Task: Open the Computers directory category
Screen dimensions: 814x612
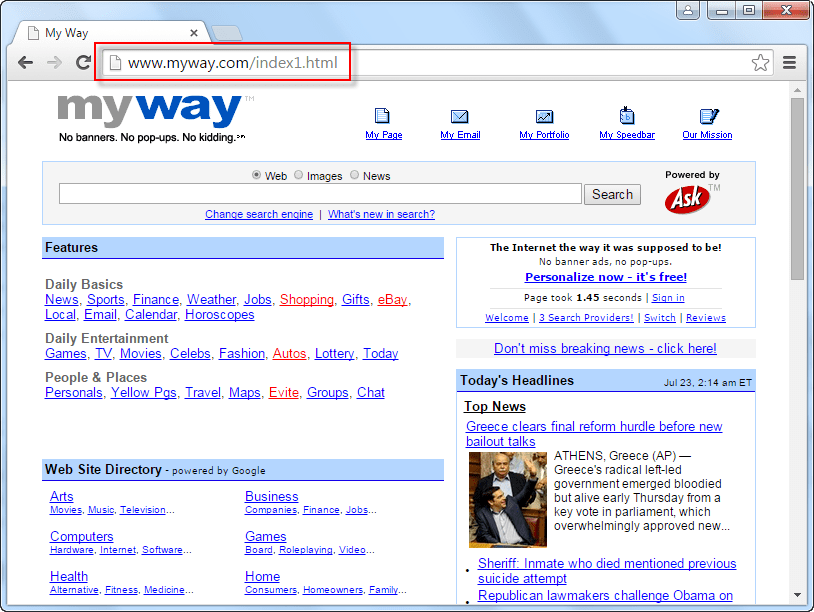Action: pos(82,536)
